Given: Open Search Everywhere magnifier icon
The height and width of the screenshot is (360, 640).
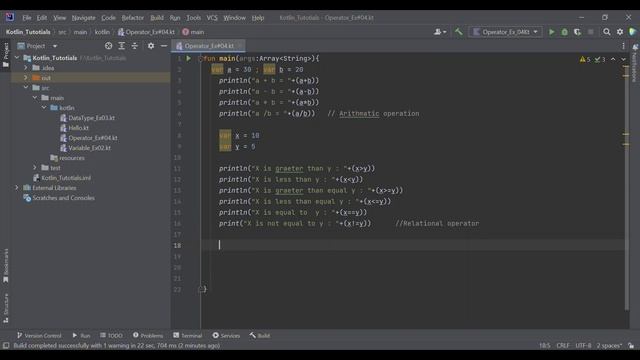Looking at the screenshot, I should pyautogui.click(x=607, y=32).
